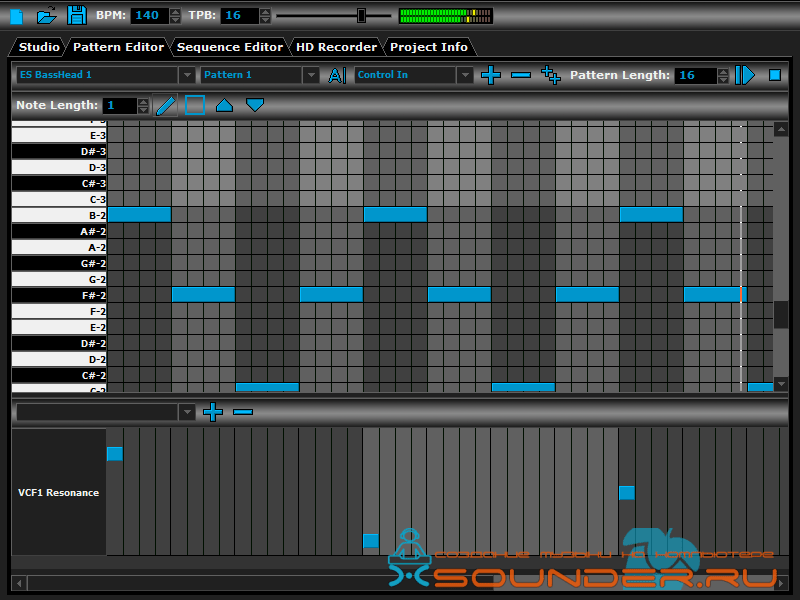This screenshot has width=800, height=600.
Task: Play the pattern
Action: pos(745,75)
